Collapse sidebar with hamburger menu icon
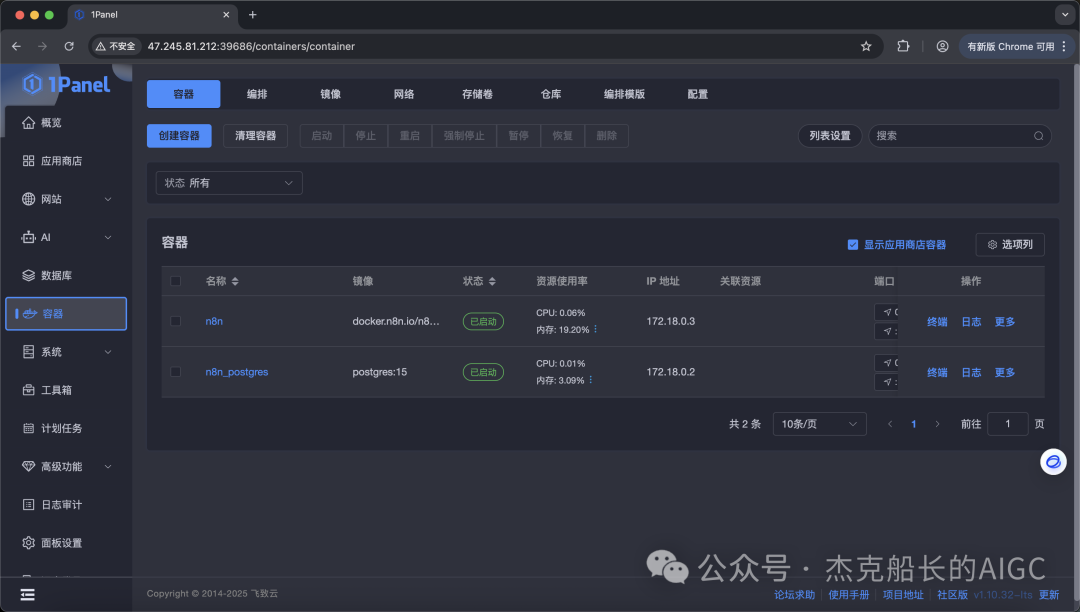The width and height of the screenshot is (1080, 612). [x=28, y=595]
